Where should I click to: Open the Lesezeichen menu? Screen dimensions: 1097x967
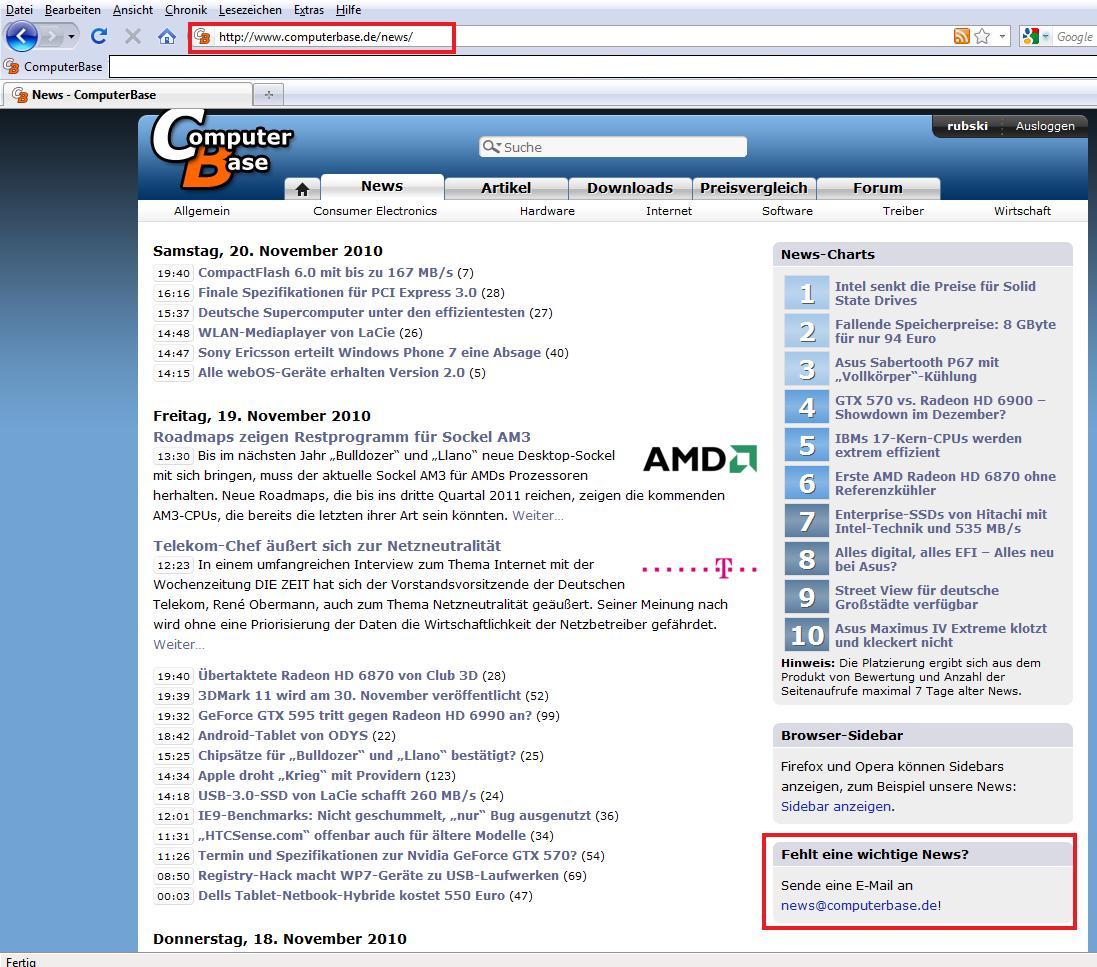tap(250, 10)
